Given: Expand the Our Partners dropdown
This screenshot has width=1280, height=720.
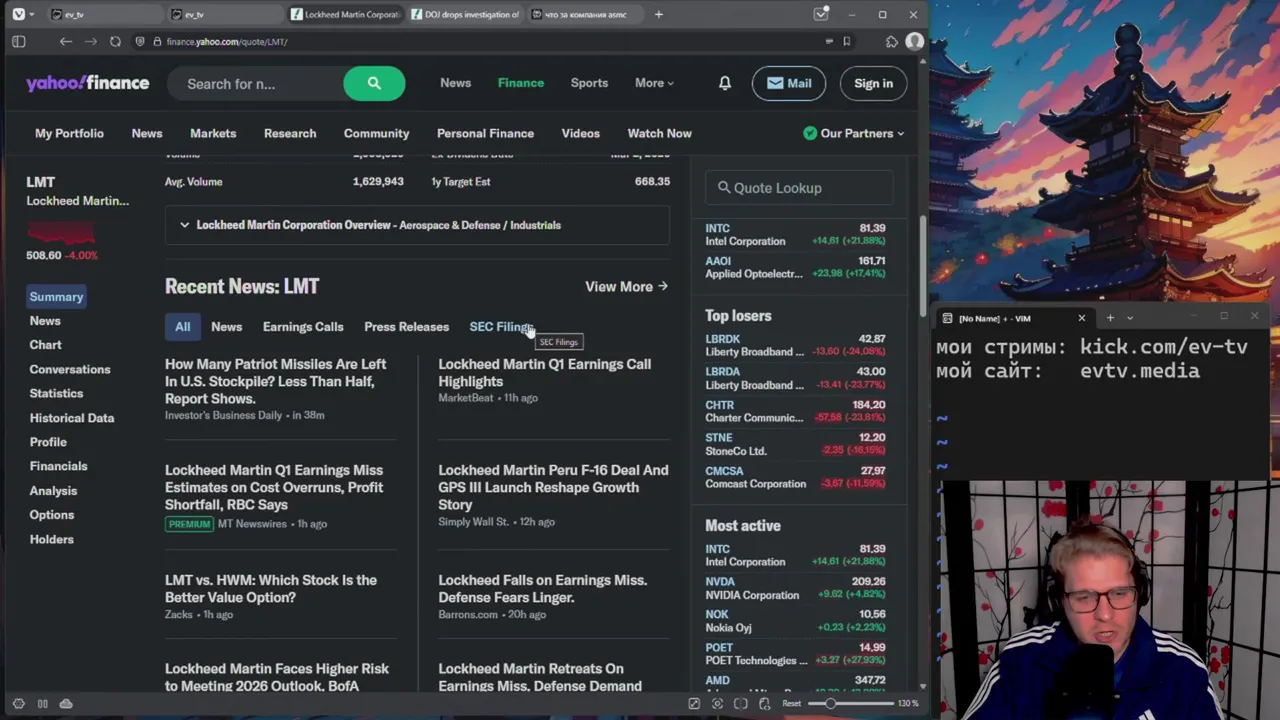Looking at the screenshot, I should pyautogui.click(x=853, y=133).
